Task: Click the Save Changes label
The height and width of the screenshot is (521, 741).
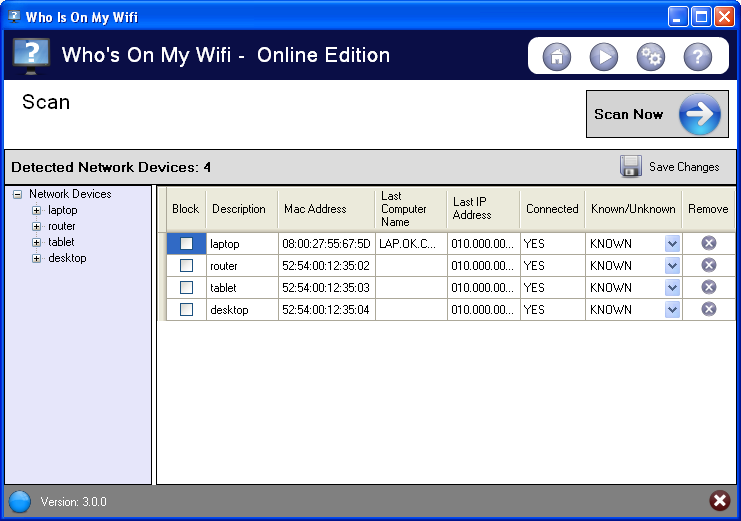Action: tap(684, 167)
